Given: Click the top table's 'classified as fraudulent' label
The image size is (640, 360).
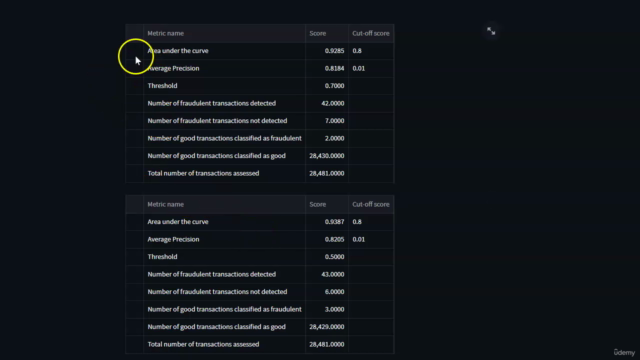Looking at the screenshot, I should coord(224,138).
